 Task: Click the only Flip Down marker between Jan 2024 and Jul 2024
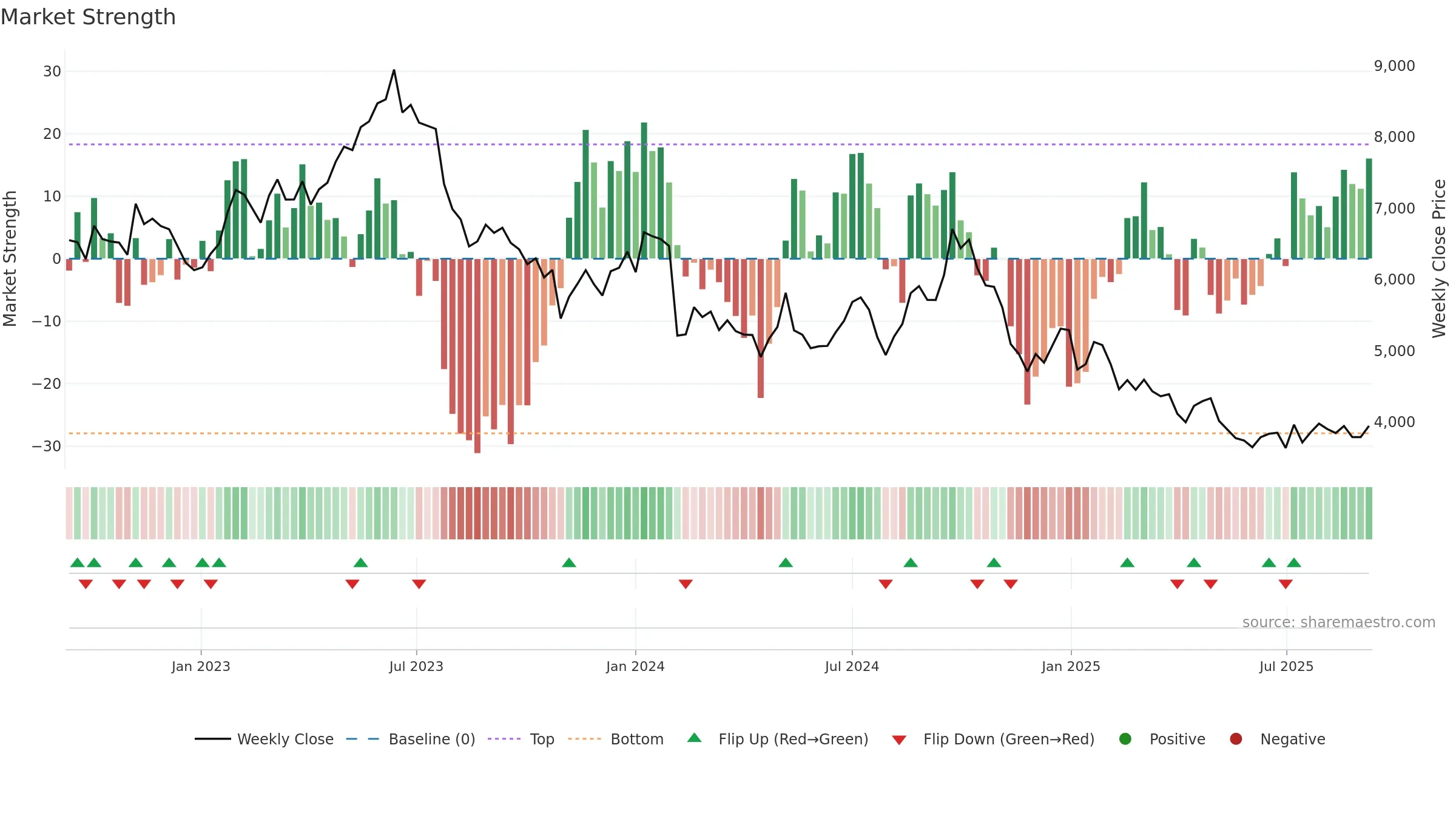pos(686,584)
